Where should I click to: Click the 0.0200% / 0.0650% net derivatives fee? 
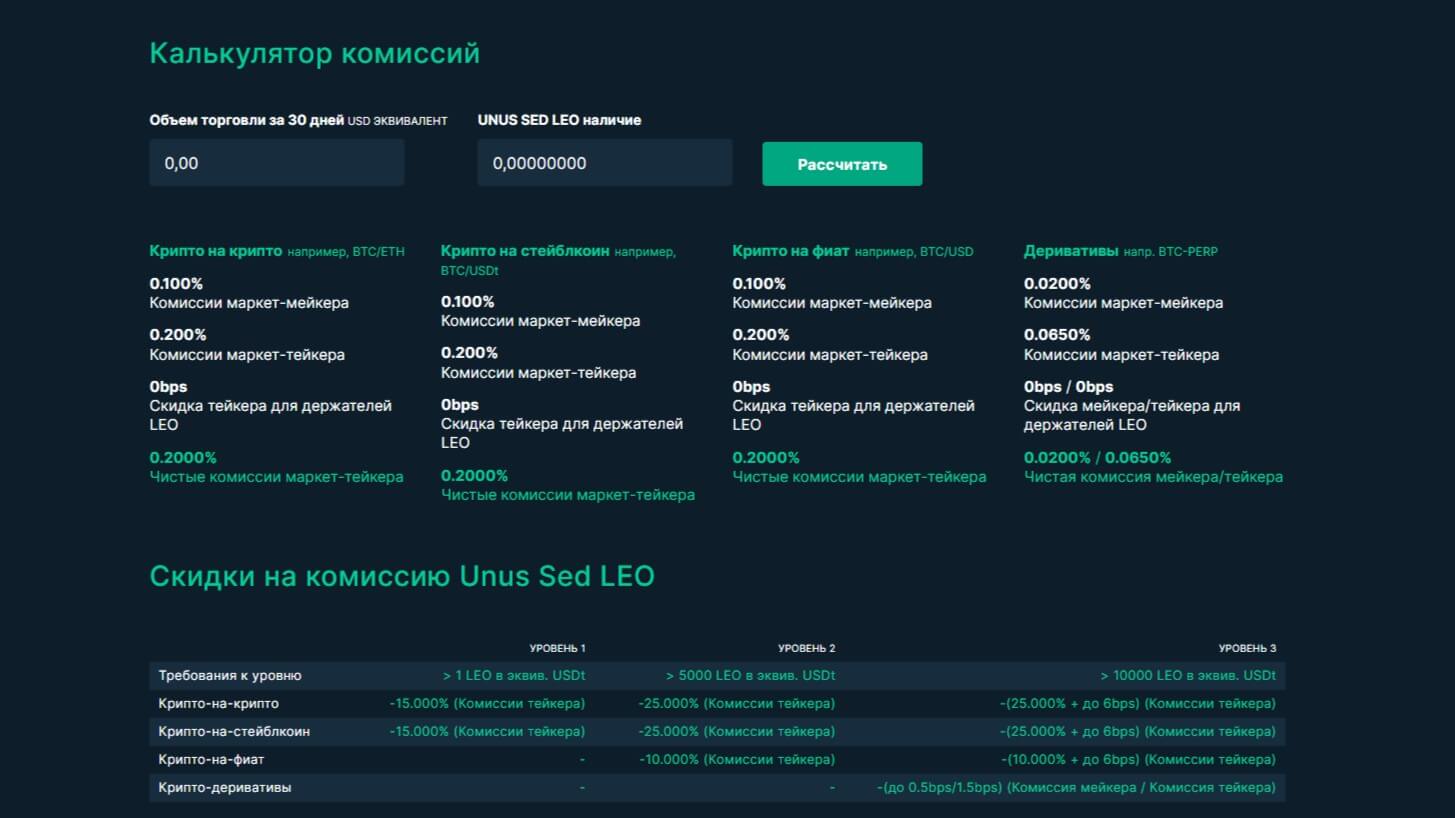click(x=1097, y=458)
